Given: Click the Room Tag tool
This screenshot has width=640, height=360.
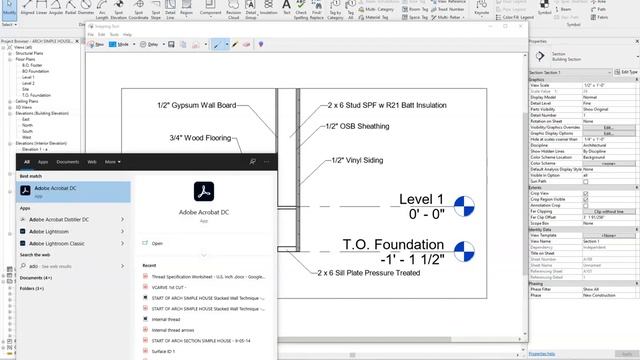Looking at the screenshot, I should click(x=415, y=9).
